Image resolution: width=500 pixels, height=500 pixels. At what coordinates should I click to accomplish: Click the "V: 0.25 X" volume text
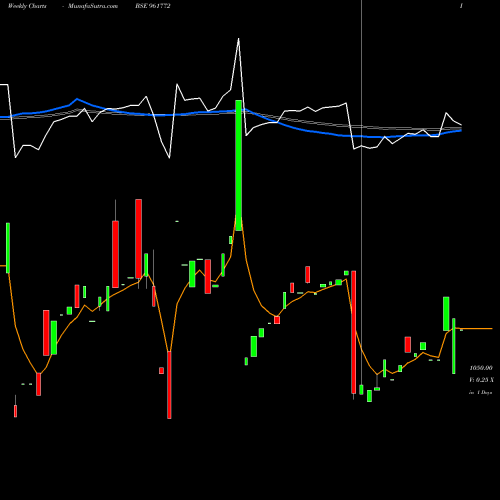pyautogui.click(x=481, y=380)
